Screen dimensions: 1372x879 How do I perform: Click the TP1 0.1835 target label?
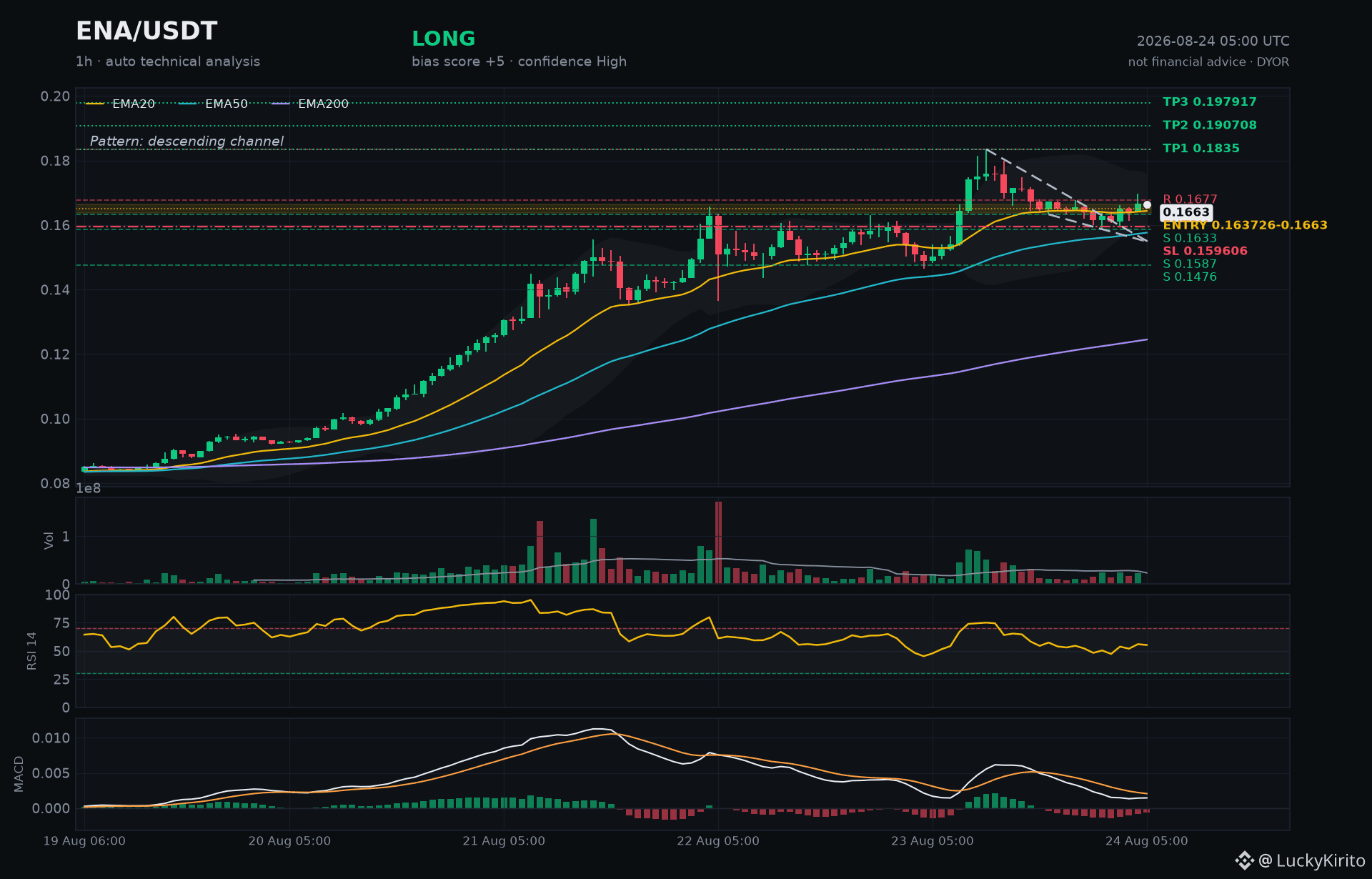(1201, 149)
